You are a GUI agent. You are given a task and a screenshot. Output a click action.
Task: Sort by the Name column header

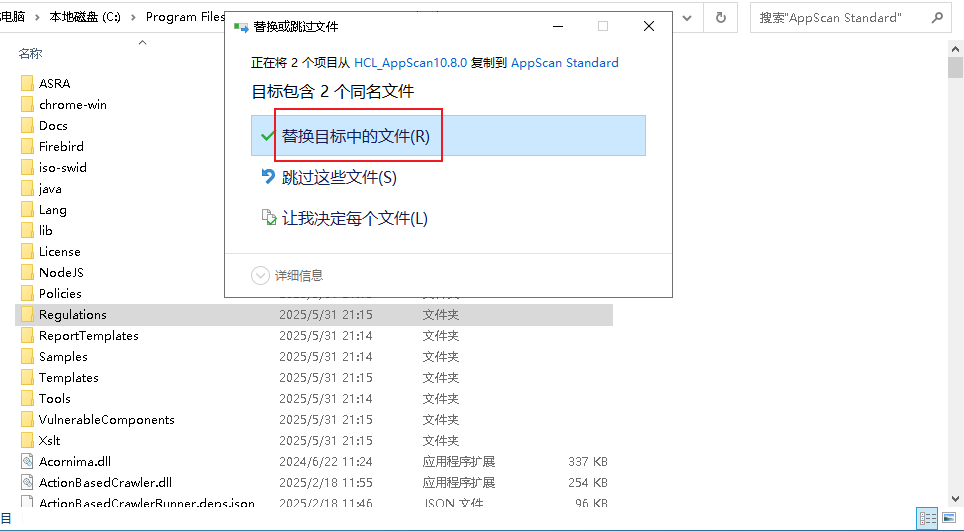click(30, 54)
